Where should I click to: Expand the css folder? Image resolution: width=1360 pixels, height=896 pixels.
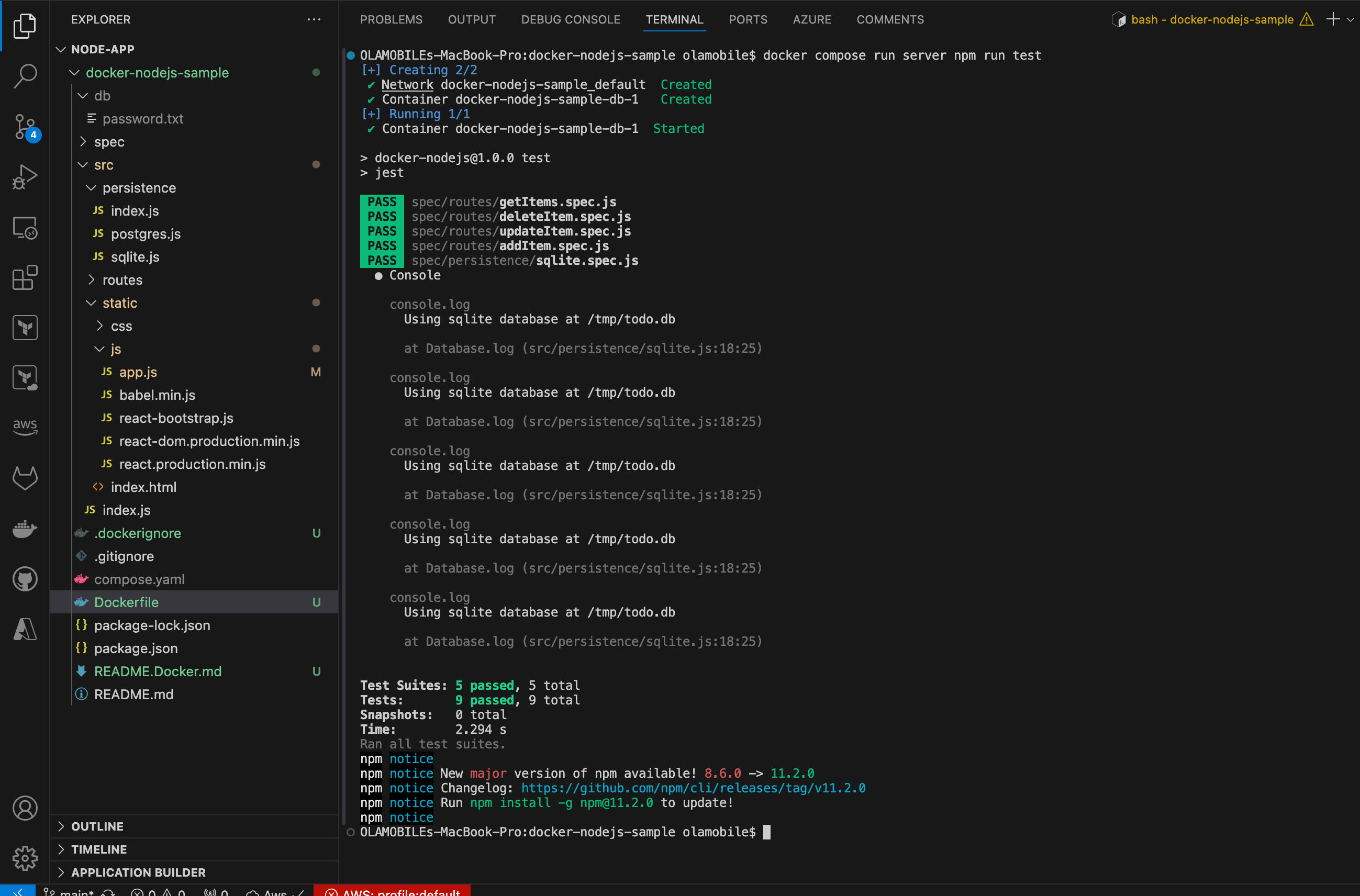coord(194,326)
